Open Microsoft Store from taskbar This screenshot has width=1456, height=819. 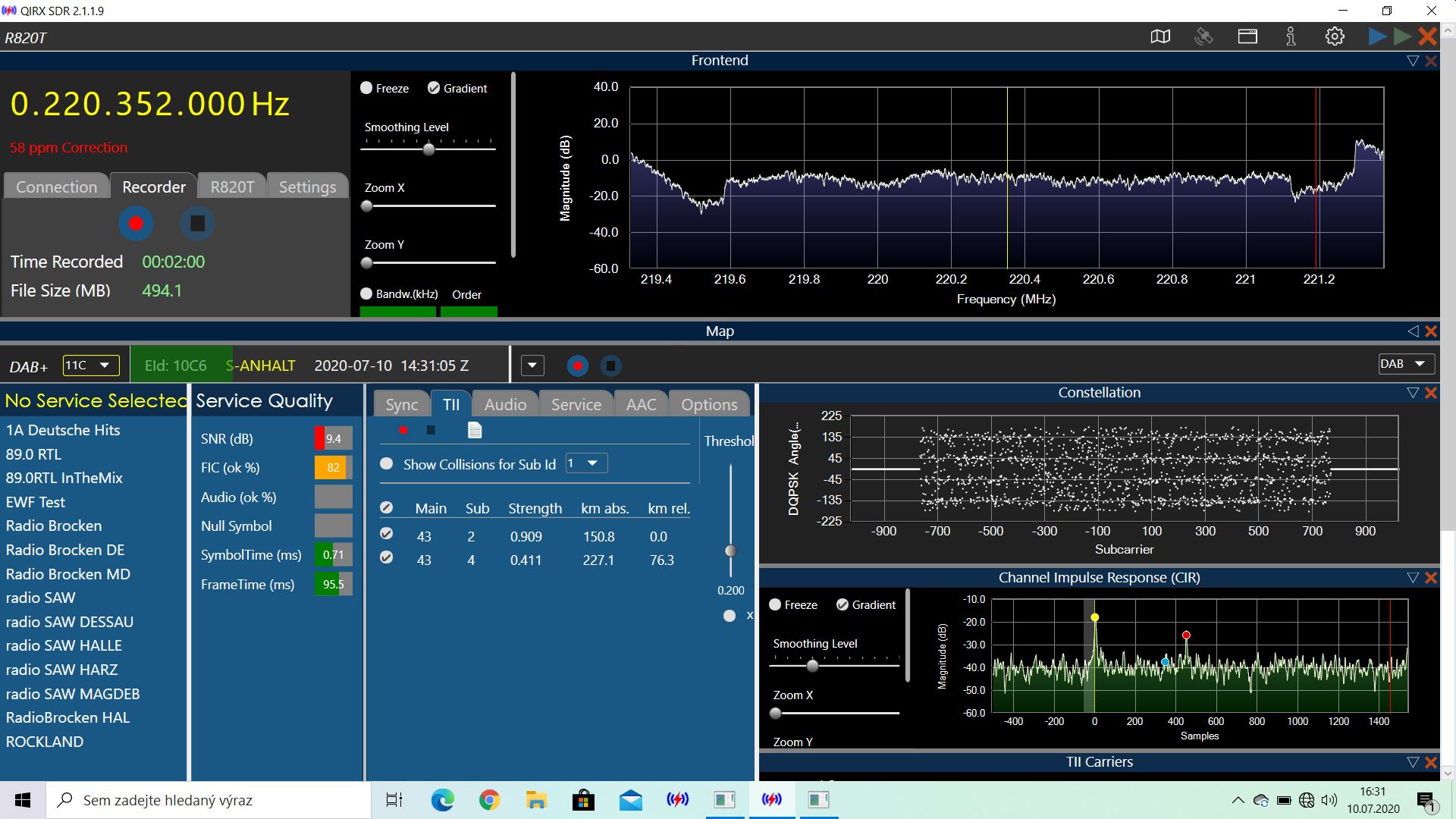pyautogui.click(x=583, y=800)
